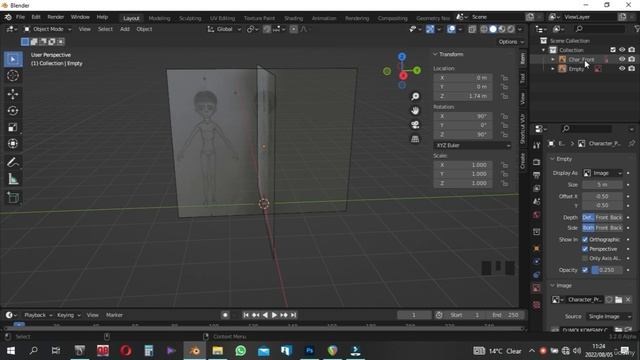Screen dimensions: 640x360
Task: Click the current frame number field
Action: [414, 315]
